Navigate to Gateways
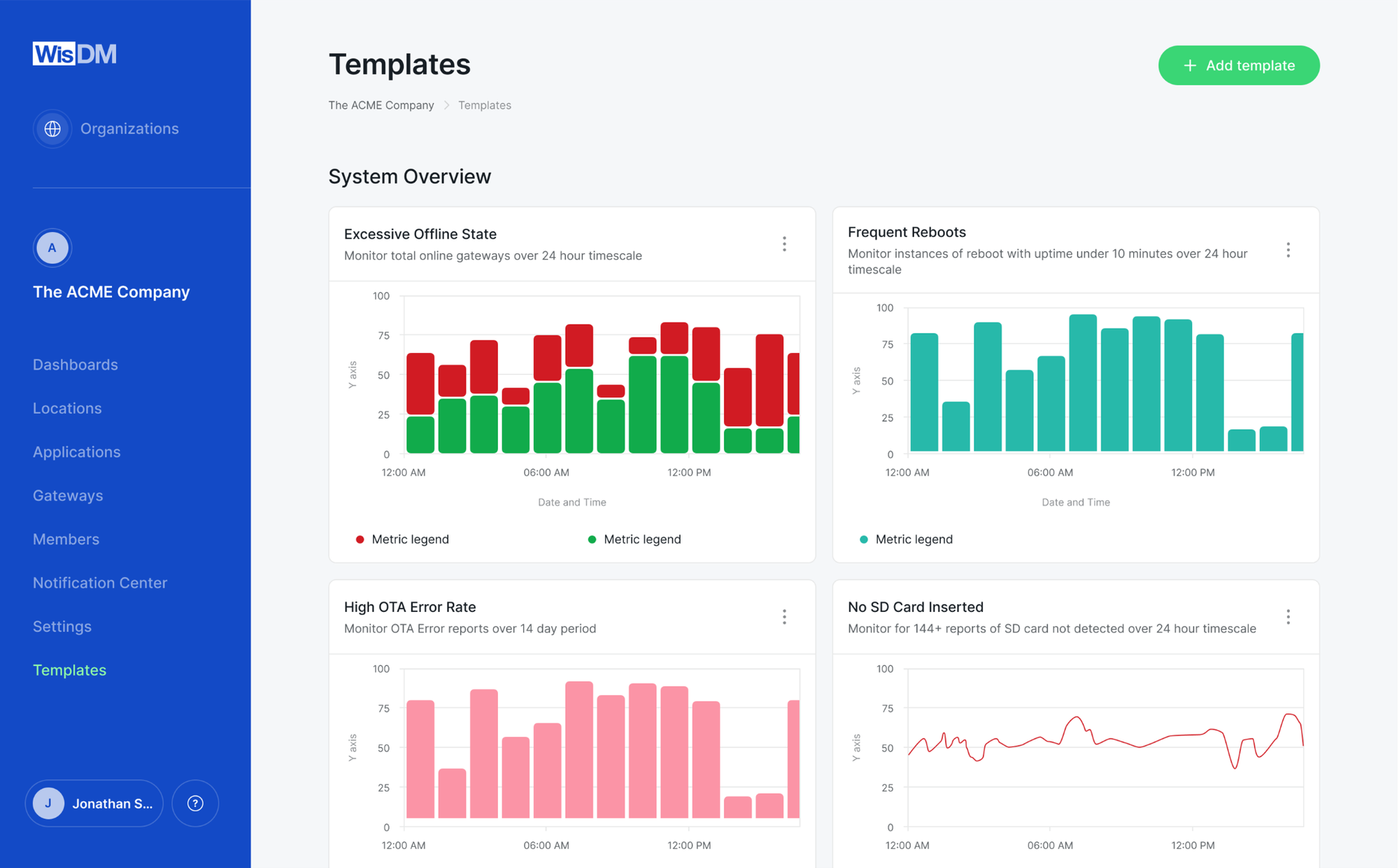The height and width of the screenshot is (868, 1399). 68,495
